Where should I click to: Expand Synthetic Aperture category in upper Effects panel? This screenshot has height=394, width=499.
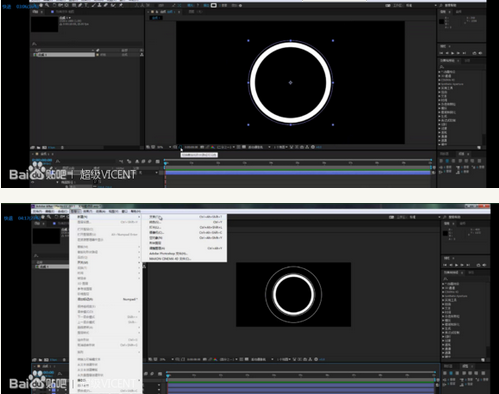click(x=451, y=84)
